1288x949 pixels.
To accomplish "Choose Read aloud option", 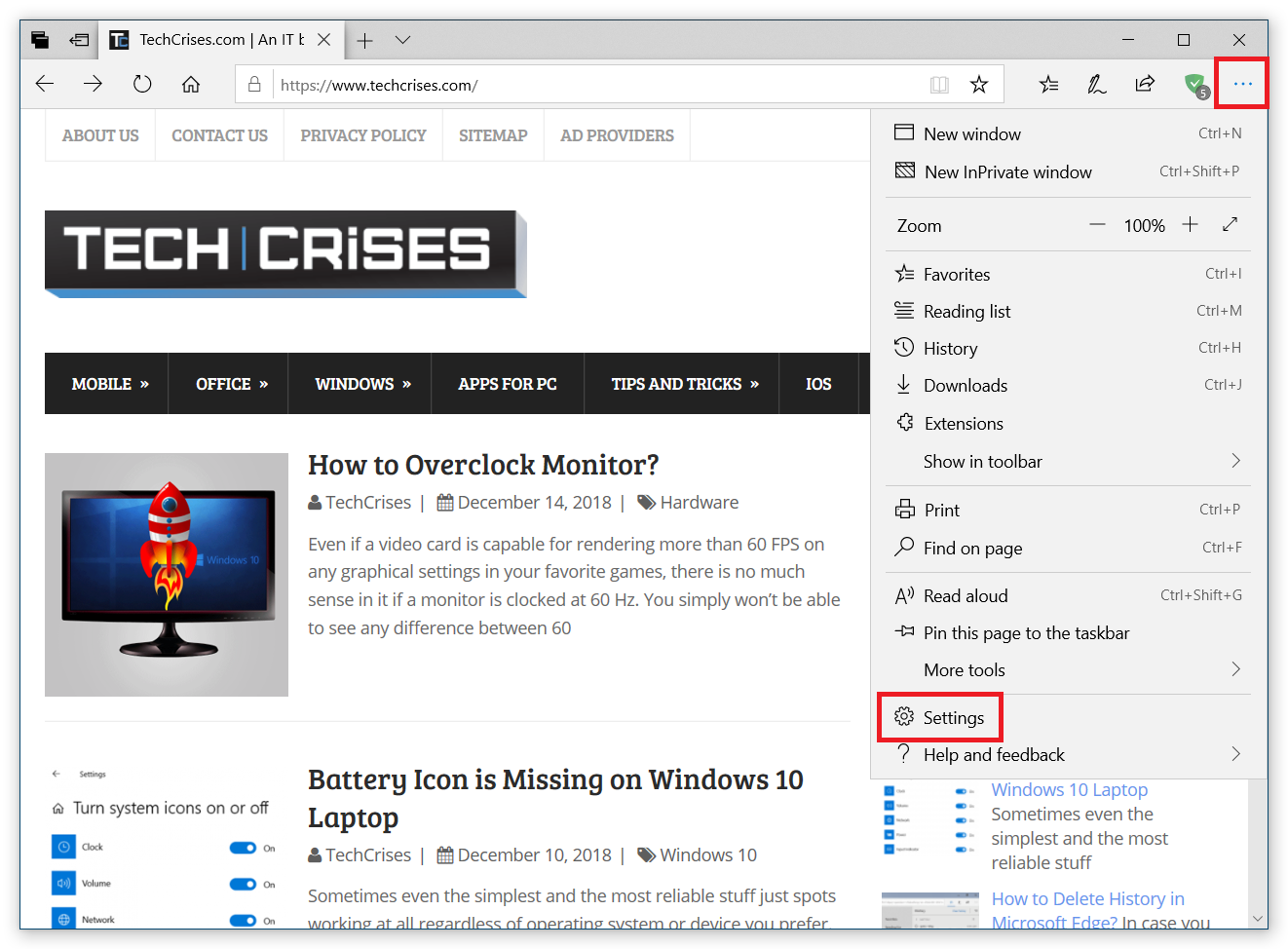I will tap(1068, 595).
